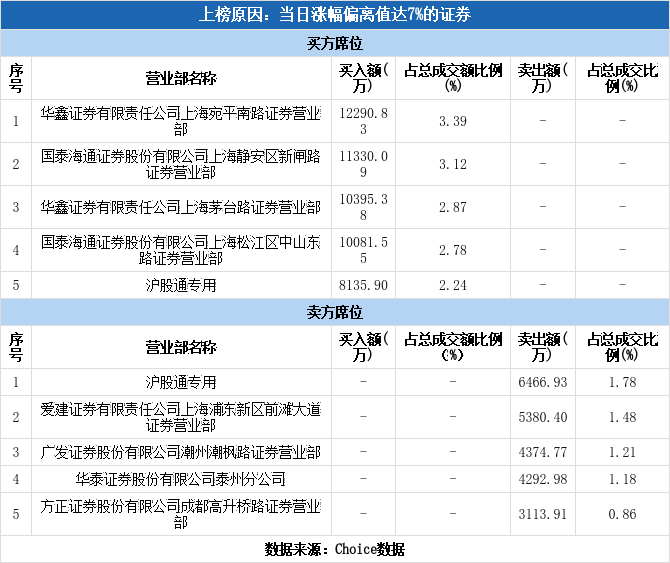This screenshot has width=670, height=563.
Task: Select sell amount value 4374.77
Action: (x=543, y=452)
